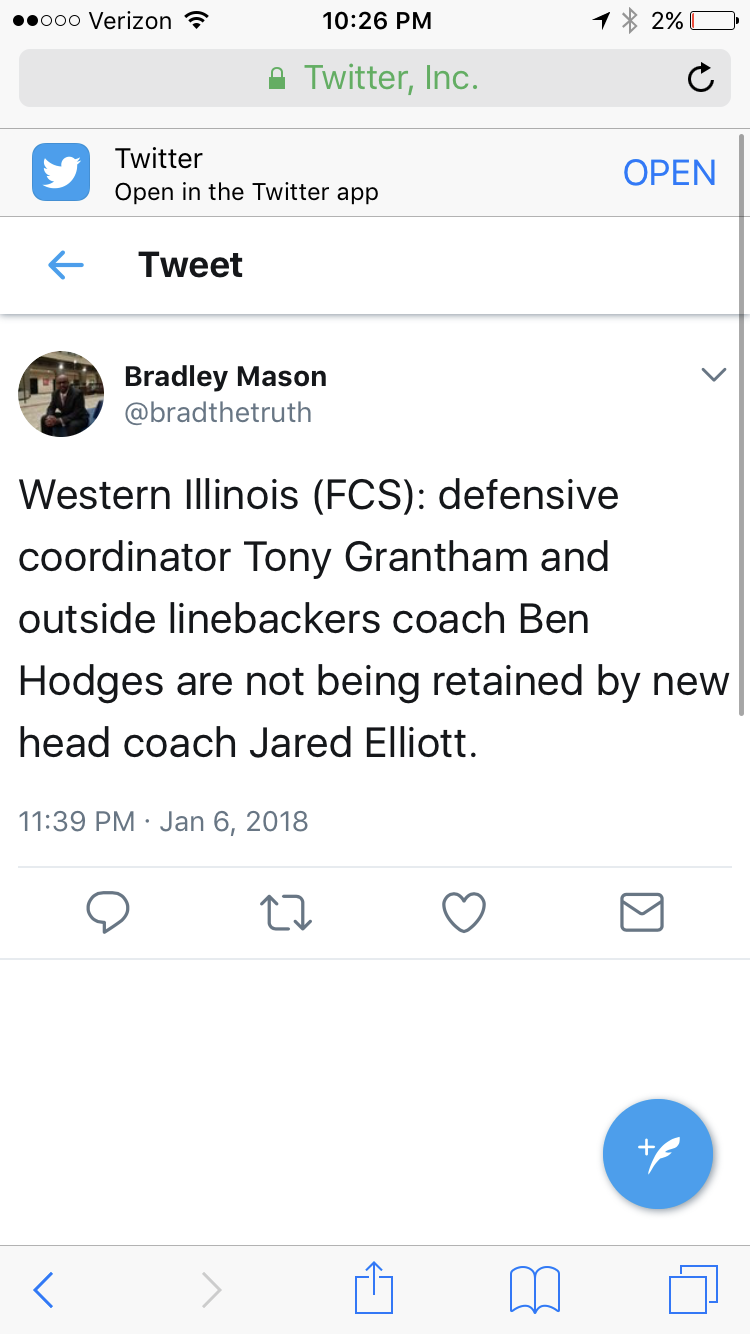Viewport: 750px width, 1334px height.
Task: Share tweet via direct message envelope
Action: 641,911
